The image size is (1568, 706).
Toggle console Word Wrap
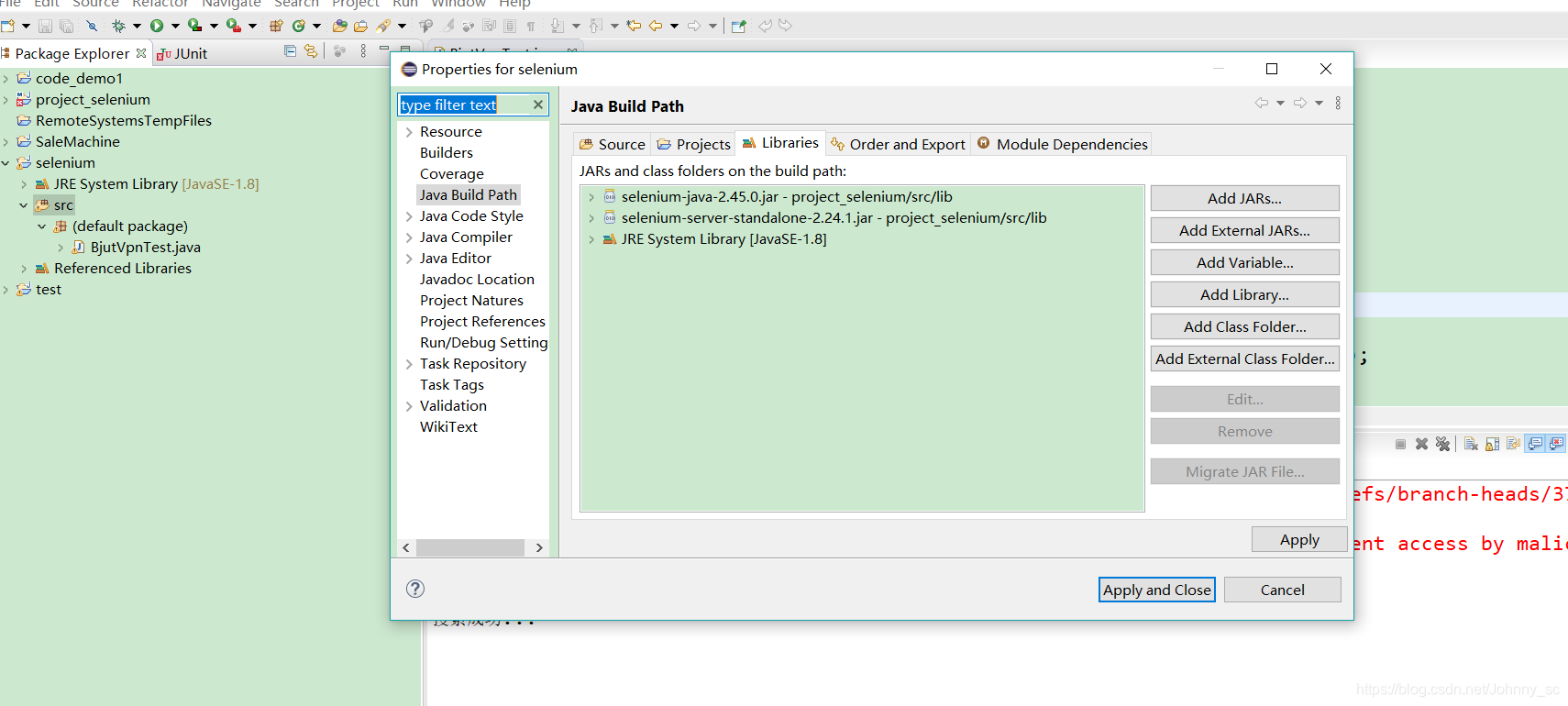[x=1513, y=444]
